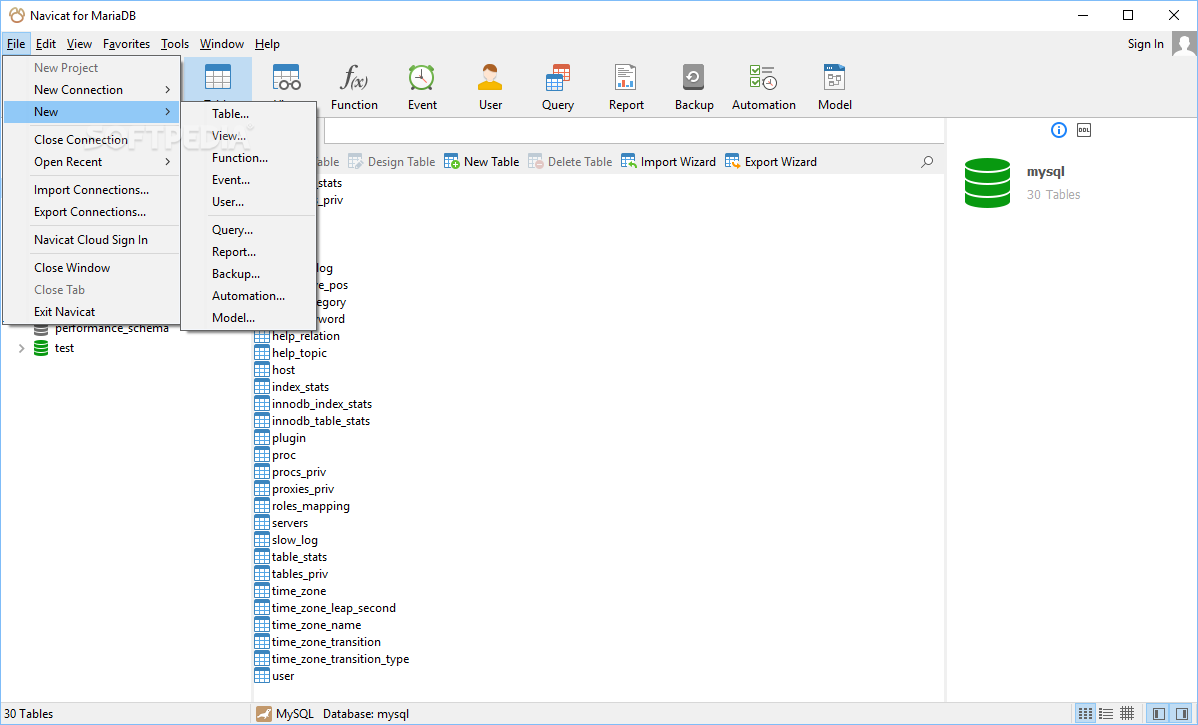The width and height of the screenshot is (1198, 725).
Task: Choose Event... from the New submenu
Action: (249, 180)
